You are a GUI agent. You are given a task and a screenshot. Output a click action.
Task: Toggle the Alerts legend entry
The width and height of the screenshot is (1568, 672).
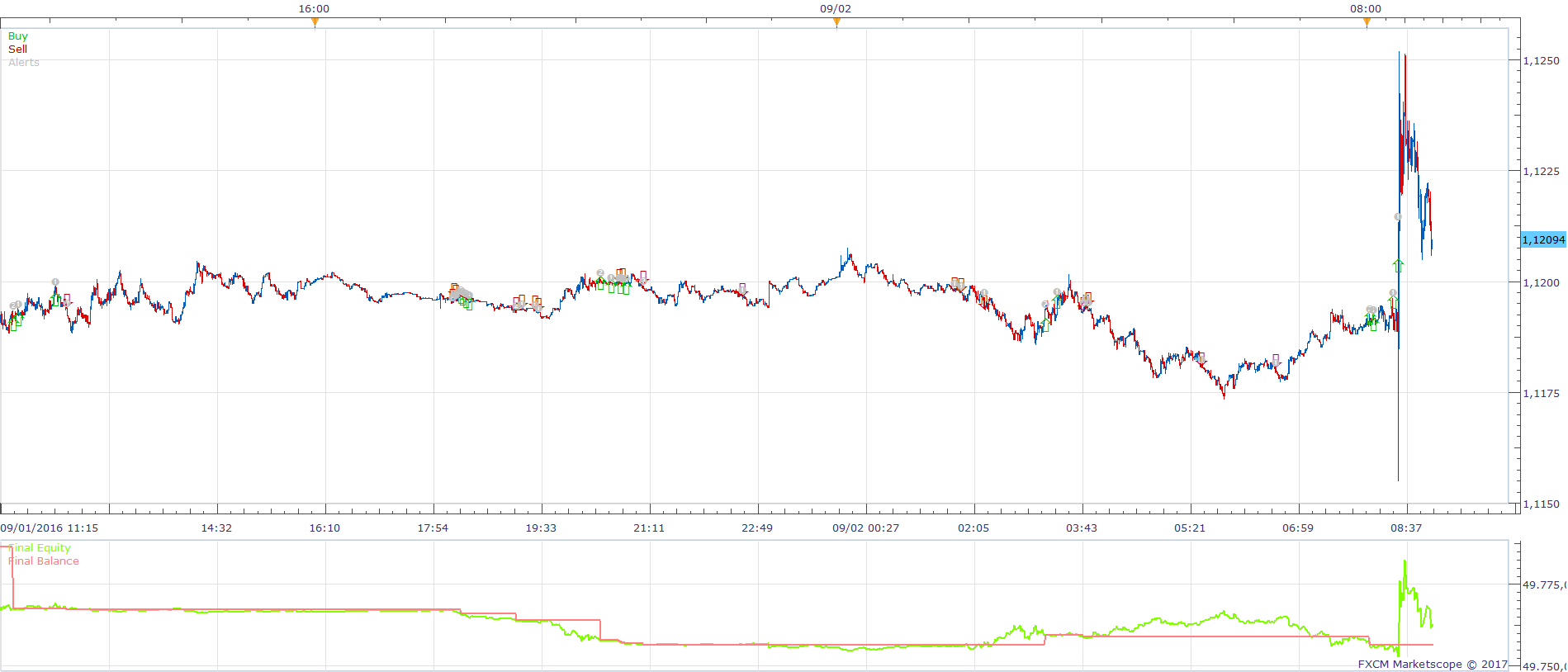(24, 63)
